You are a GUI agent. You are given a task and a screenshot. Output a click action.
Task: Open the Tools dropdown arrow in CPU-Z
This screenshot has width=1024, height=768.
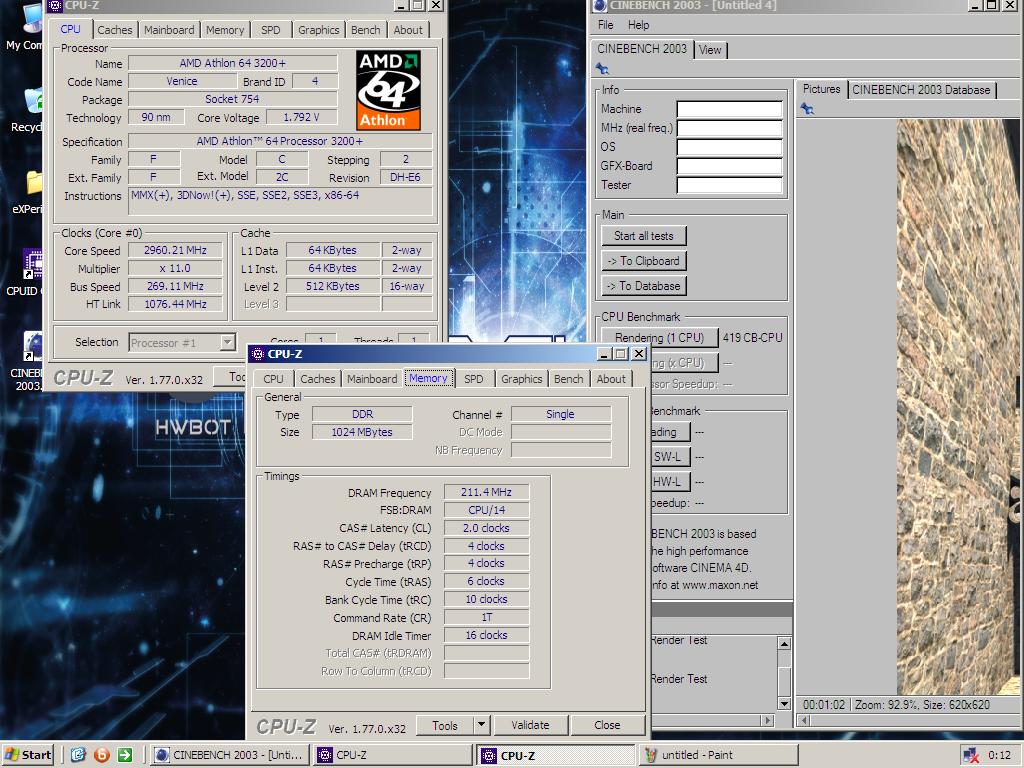point(481,725)
